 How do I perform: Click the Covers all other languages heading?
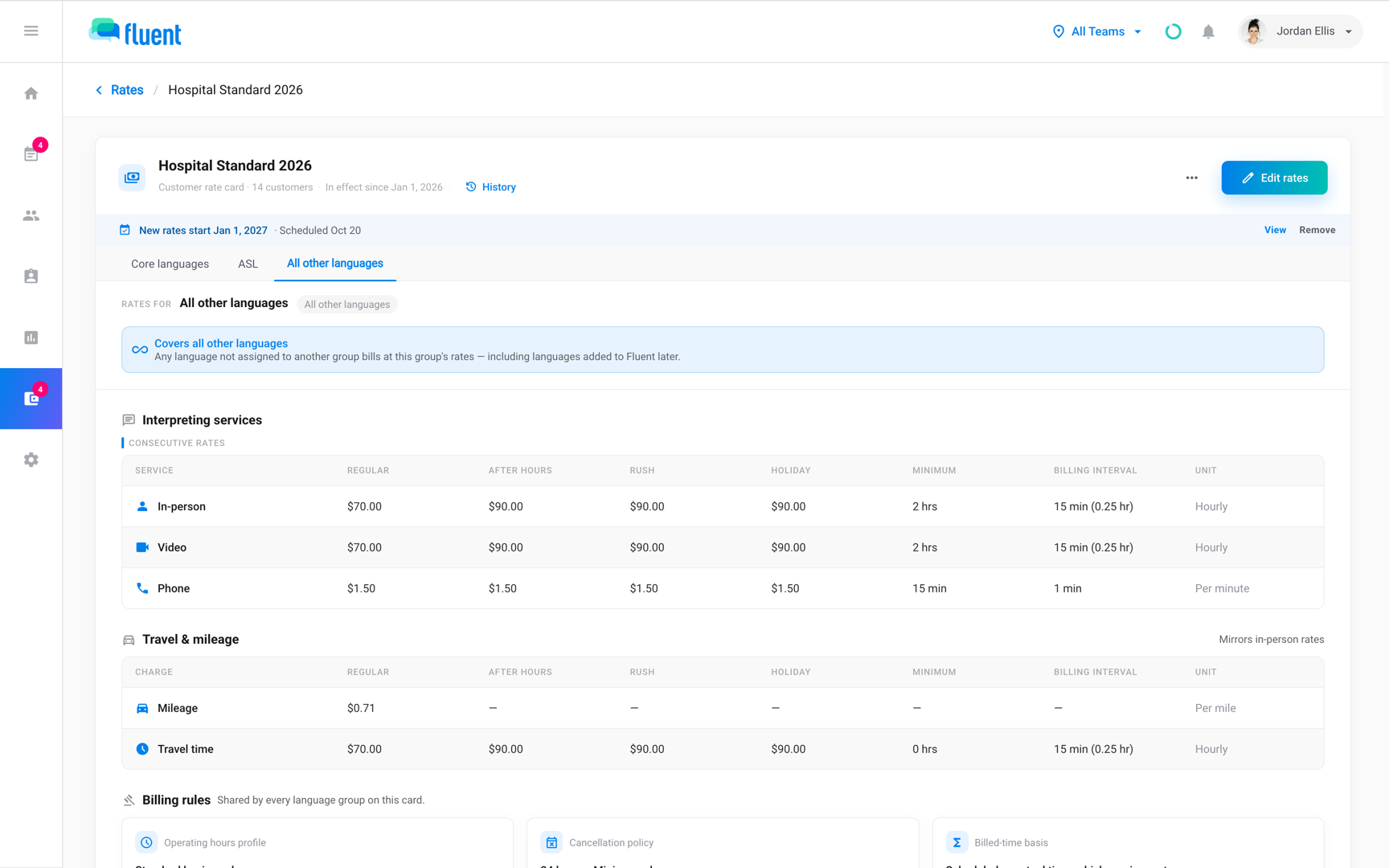coord(221,343)
